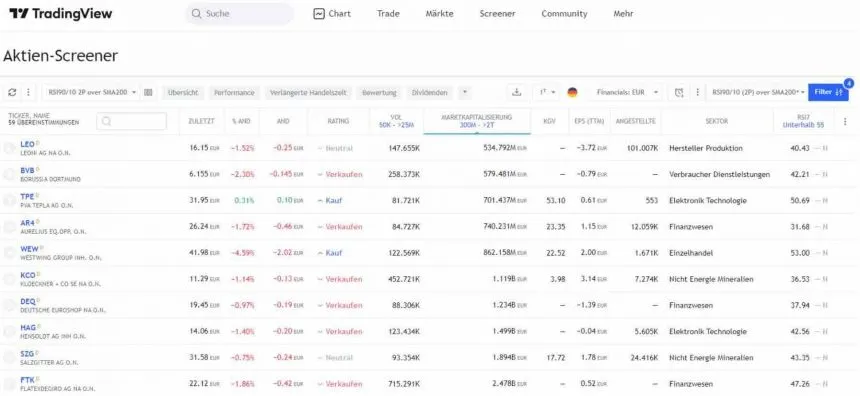Sort by the ANGESTELLTE column header

click(x=636, y=121)
